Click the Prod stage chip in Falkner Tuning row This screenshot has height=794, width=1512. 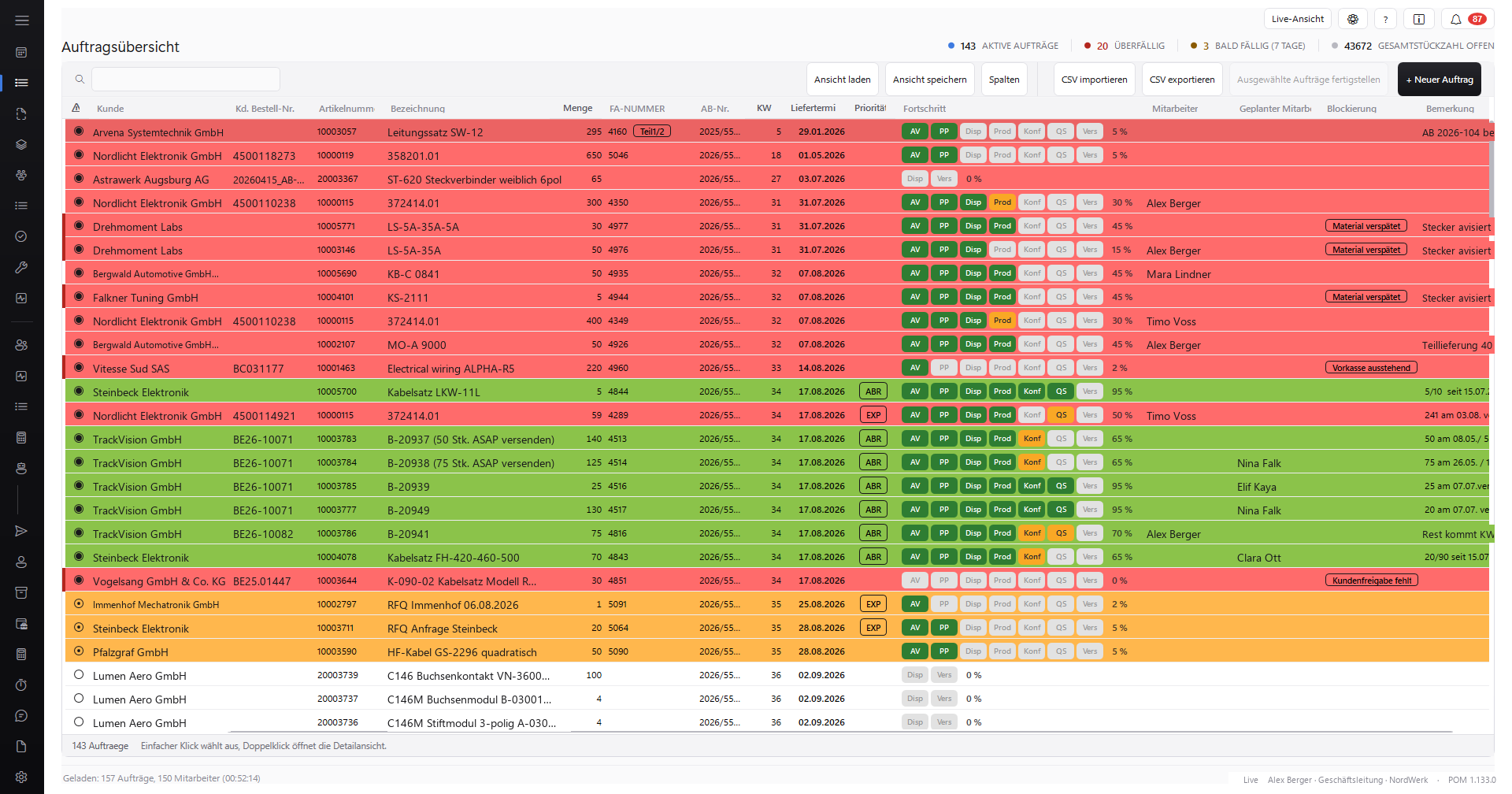tap(1002, 297)
